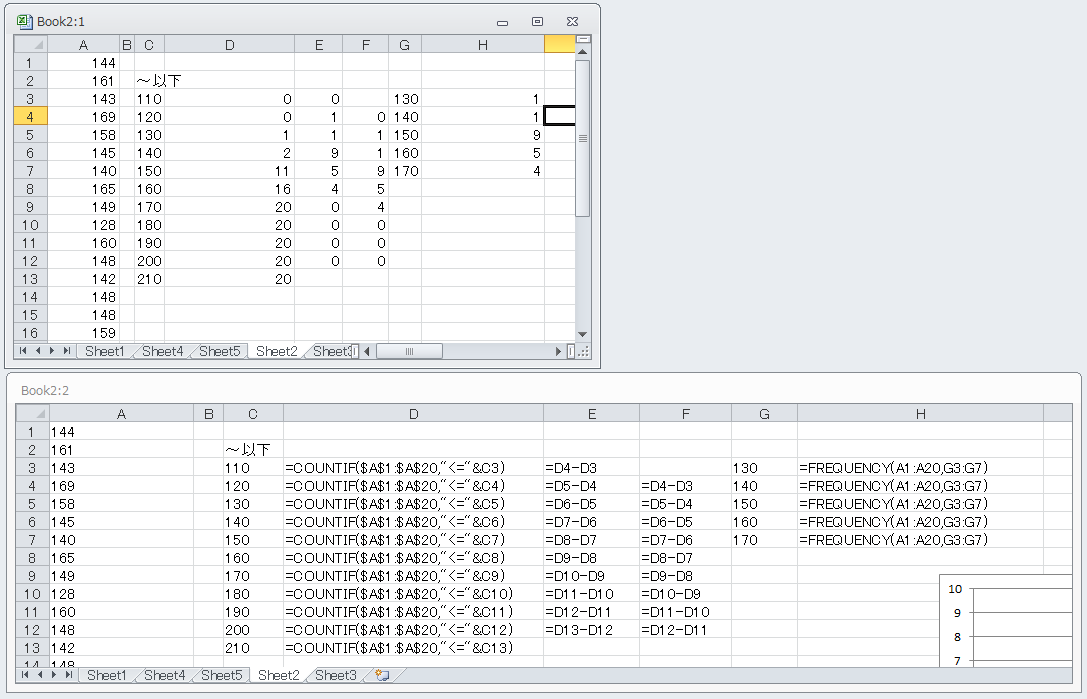The width and height of the screenshot is (1087, 699).
Task: Click Select All corner in Book2:2 grid
Action: coord(33,413)
